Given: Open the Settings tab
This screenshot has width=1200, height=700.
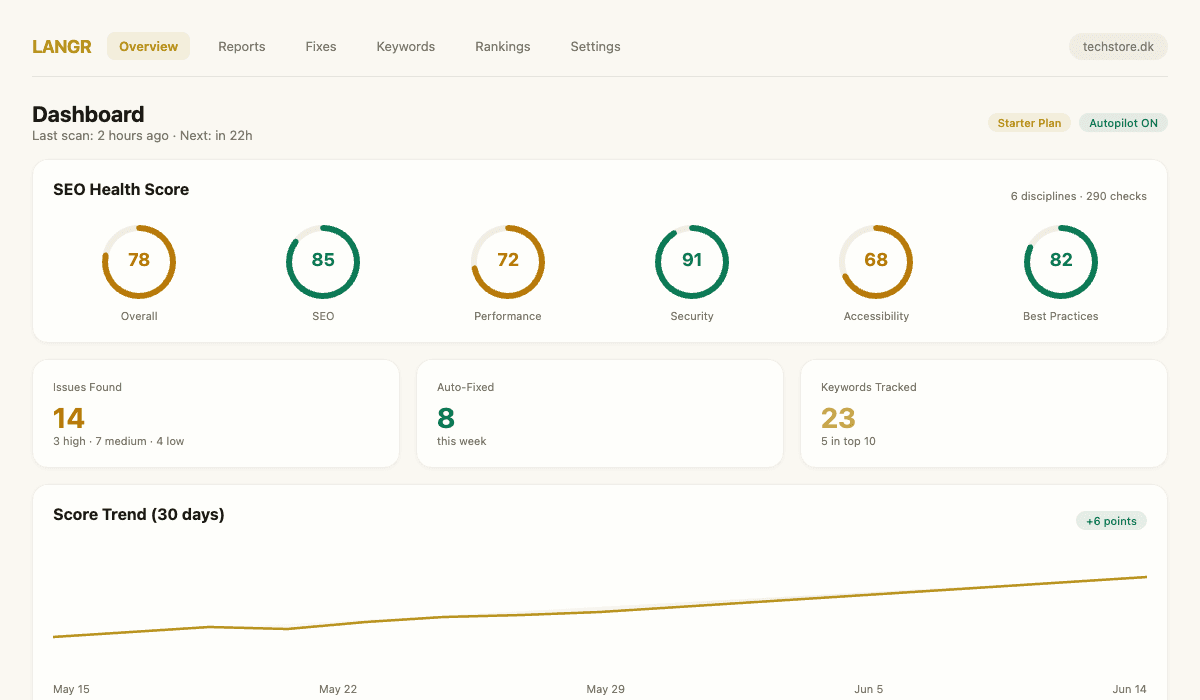Looking at the screenshot, I should click(x=595, y=46).
